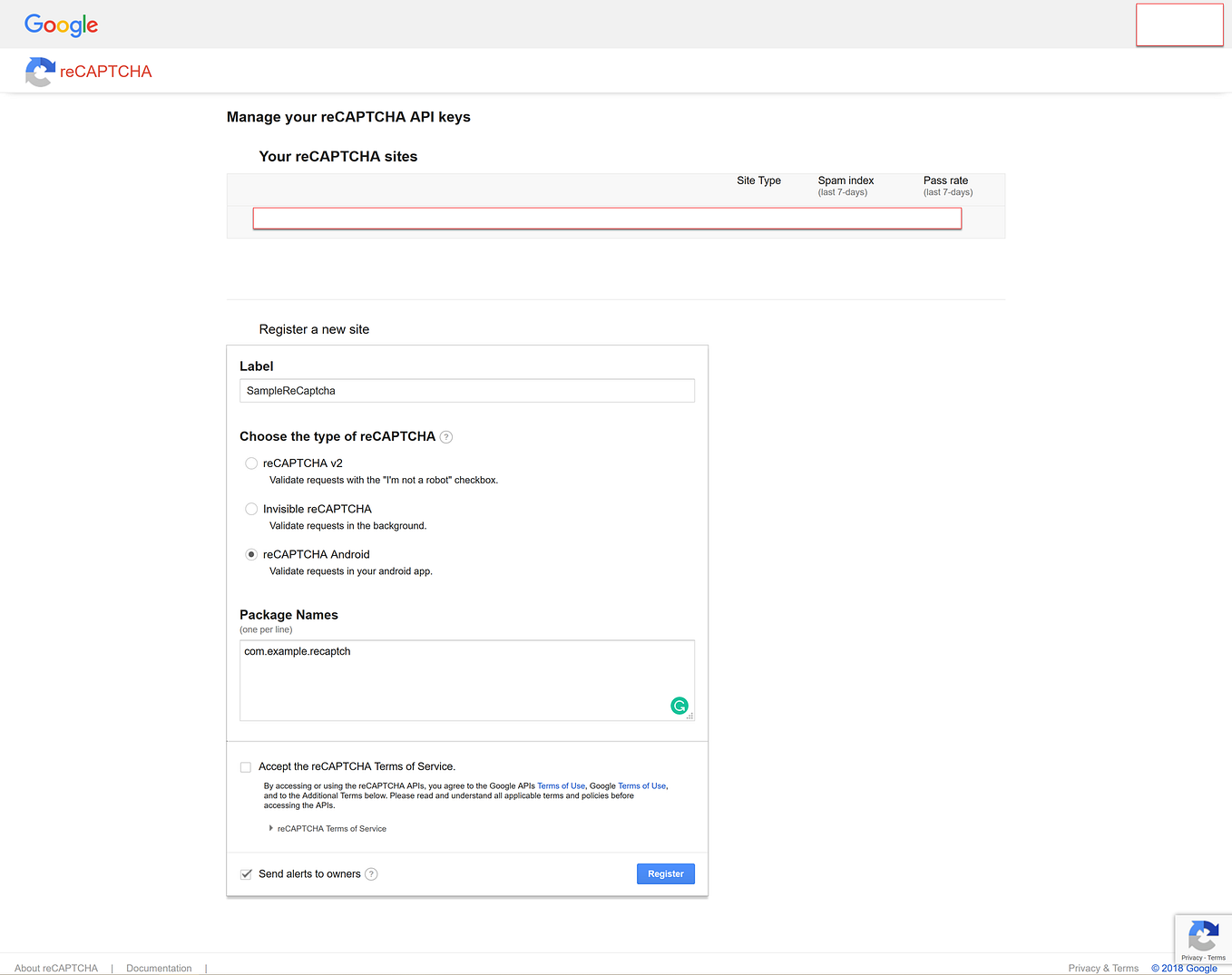Click the reCAPTCHA logo at top left
This screenshot has width=1232, height=975.
coord(87,72)
